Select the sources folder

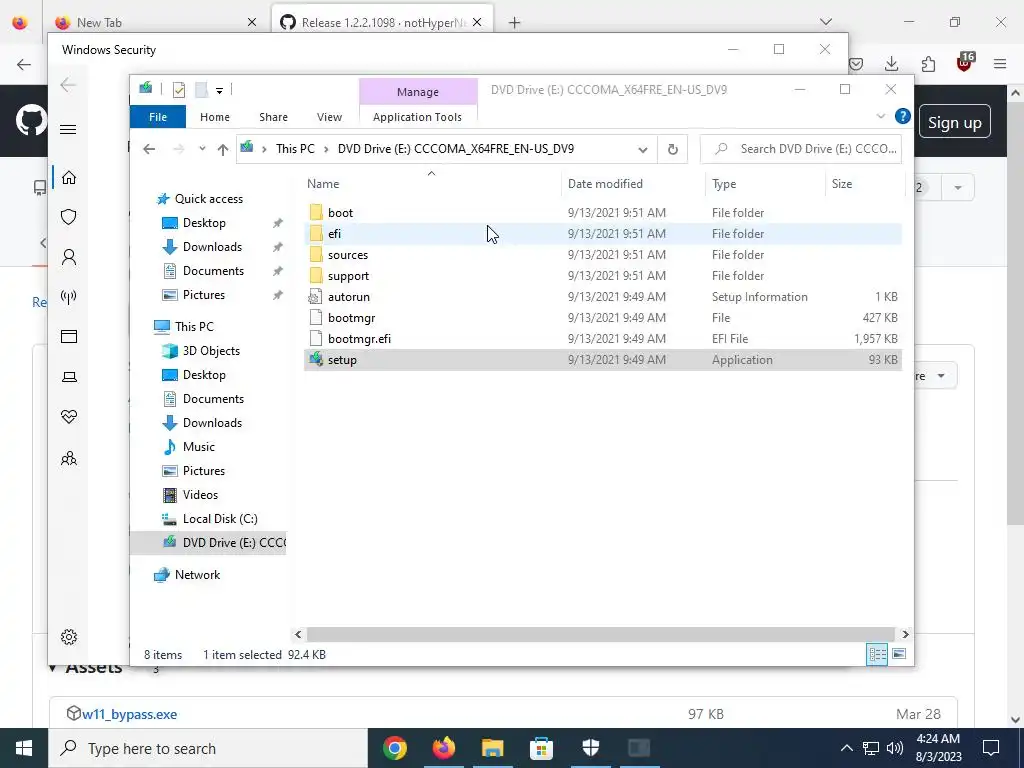tap(602, 255)
